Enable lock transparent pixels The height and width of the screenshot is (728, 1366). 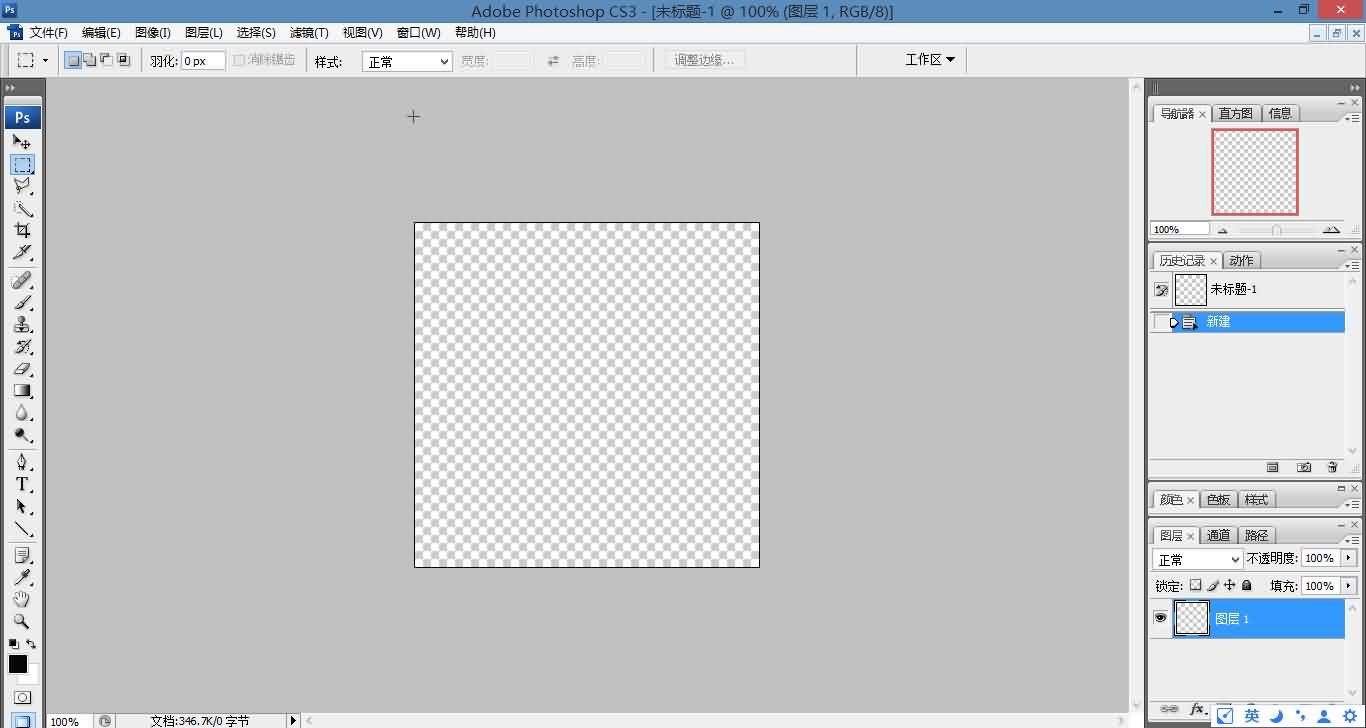pyautogui.click(x=1195, y=586)
